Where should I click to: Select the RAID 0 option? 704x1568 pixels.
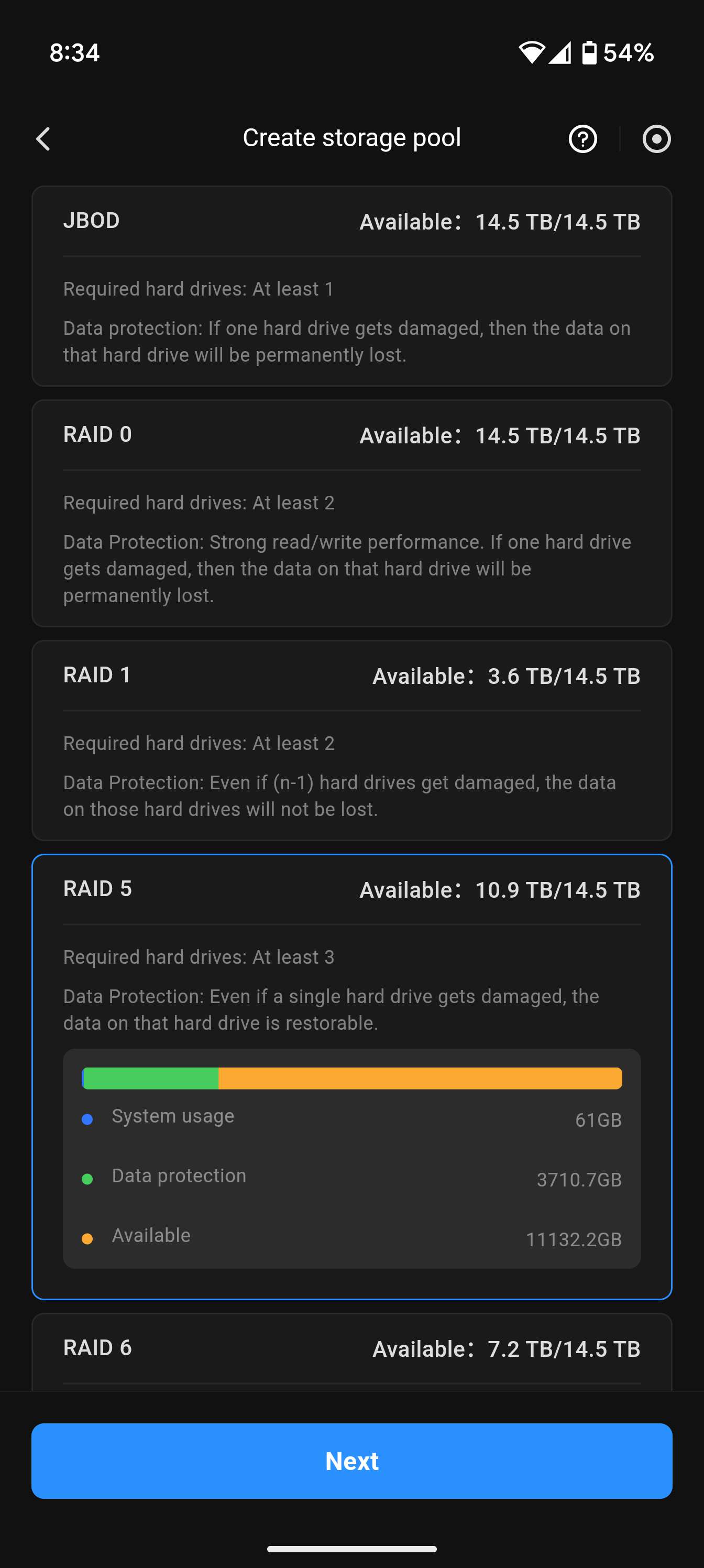pos(351,513)
